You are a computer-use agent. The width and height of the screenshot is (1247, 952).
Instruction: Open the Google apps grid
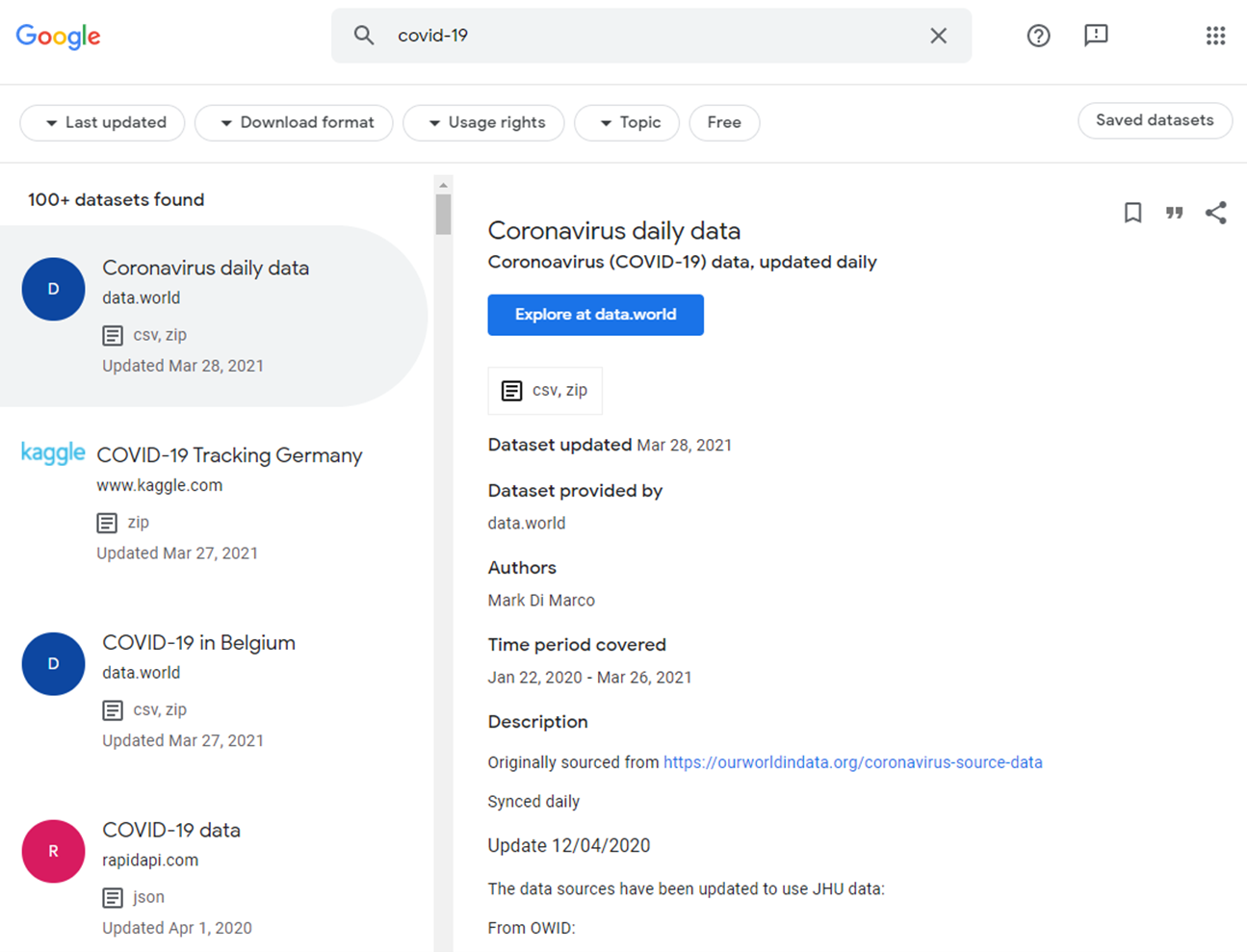[1215, 35]
